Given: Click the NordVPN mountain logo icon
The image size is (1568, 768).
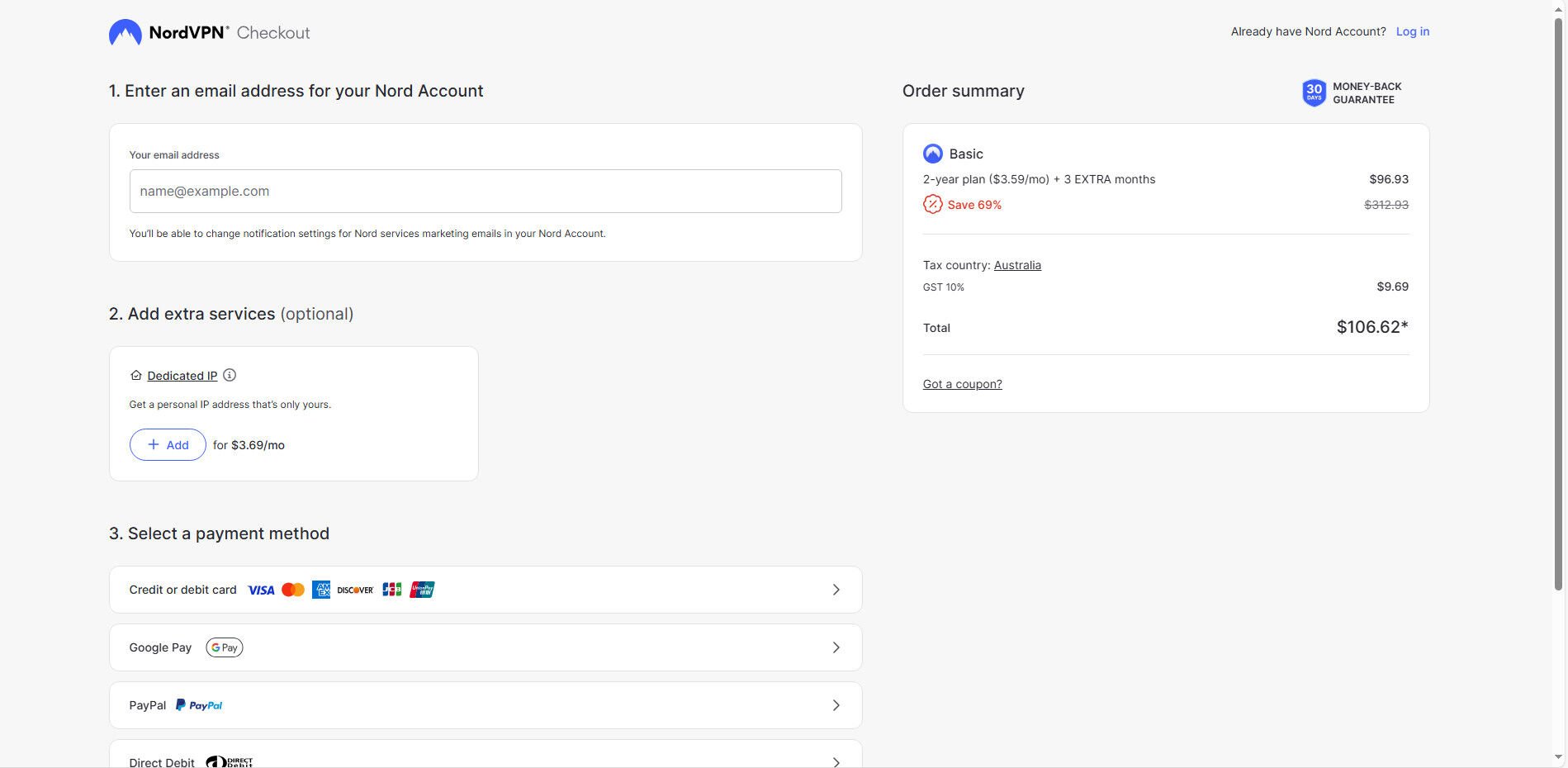Looking at the screenshot, I should [x=126, y=32].
